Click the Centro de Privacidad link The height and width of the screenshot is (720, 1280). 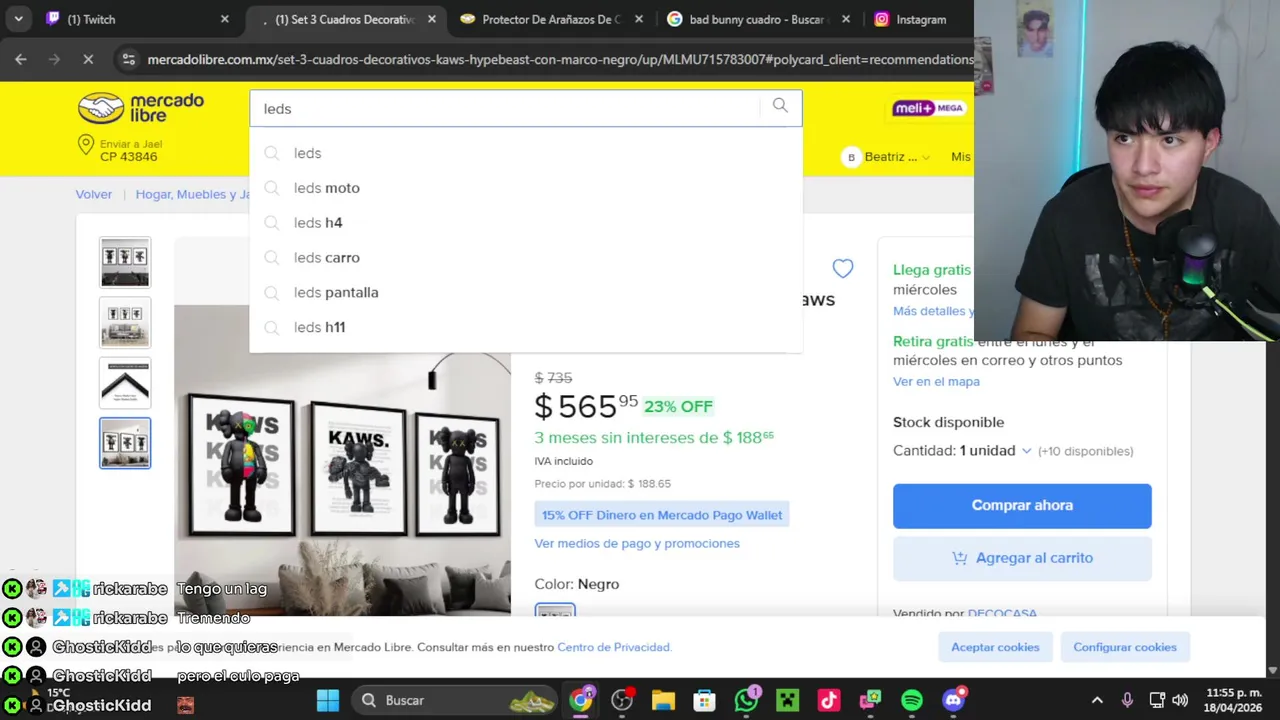(x=614, y=647)
